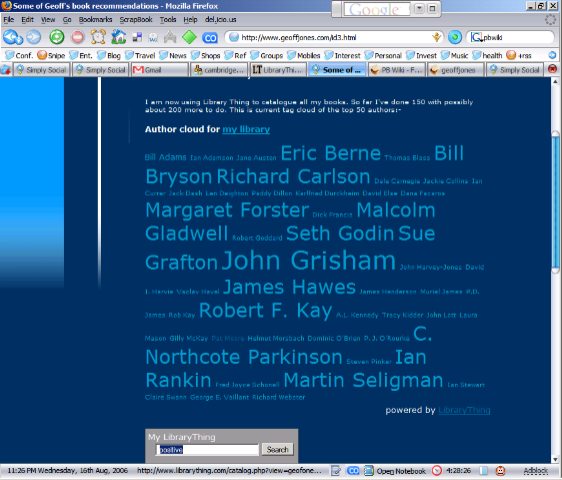Open the search engine selector G icon
The height and width of the screenshot is (480, 562).
[x=476, y=37]
